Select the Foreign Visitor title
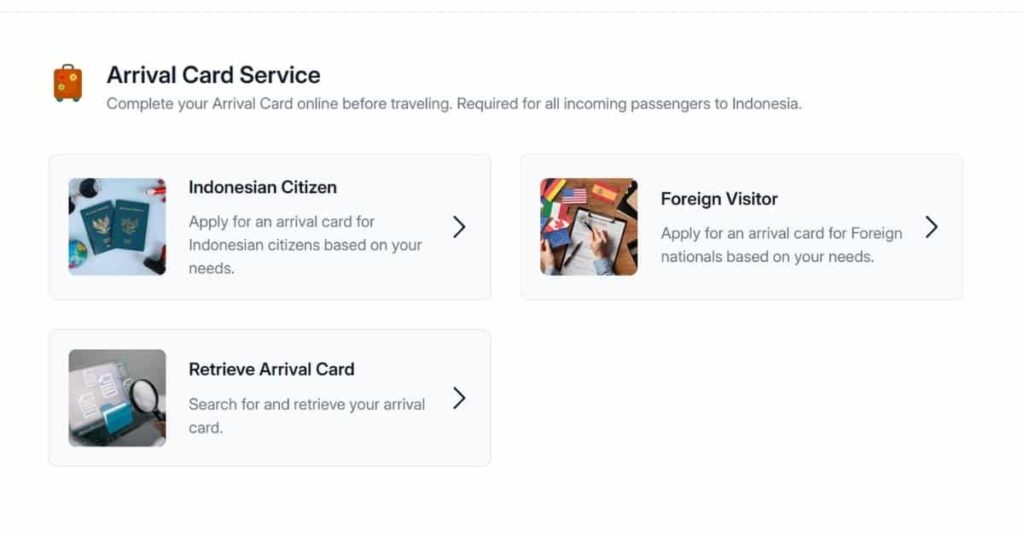The width and height of the screenshot is (1024, 536). click(719, 199)
